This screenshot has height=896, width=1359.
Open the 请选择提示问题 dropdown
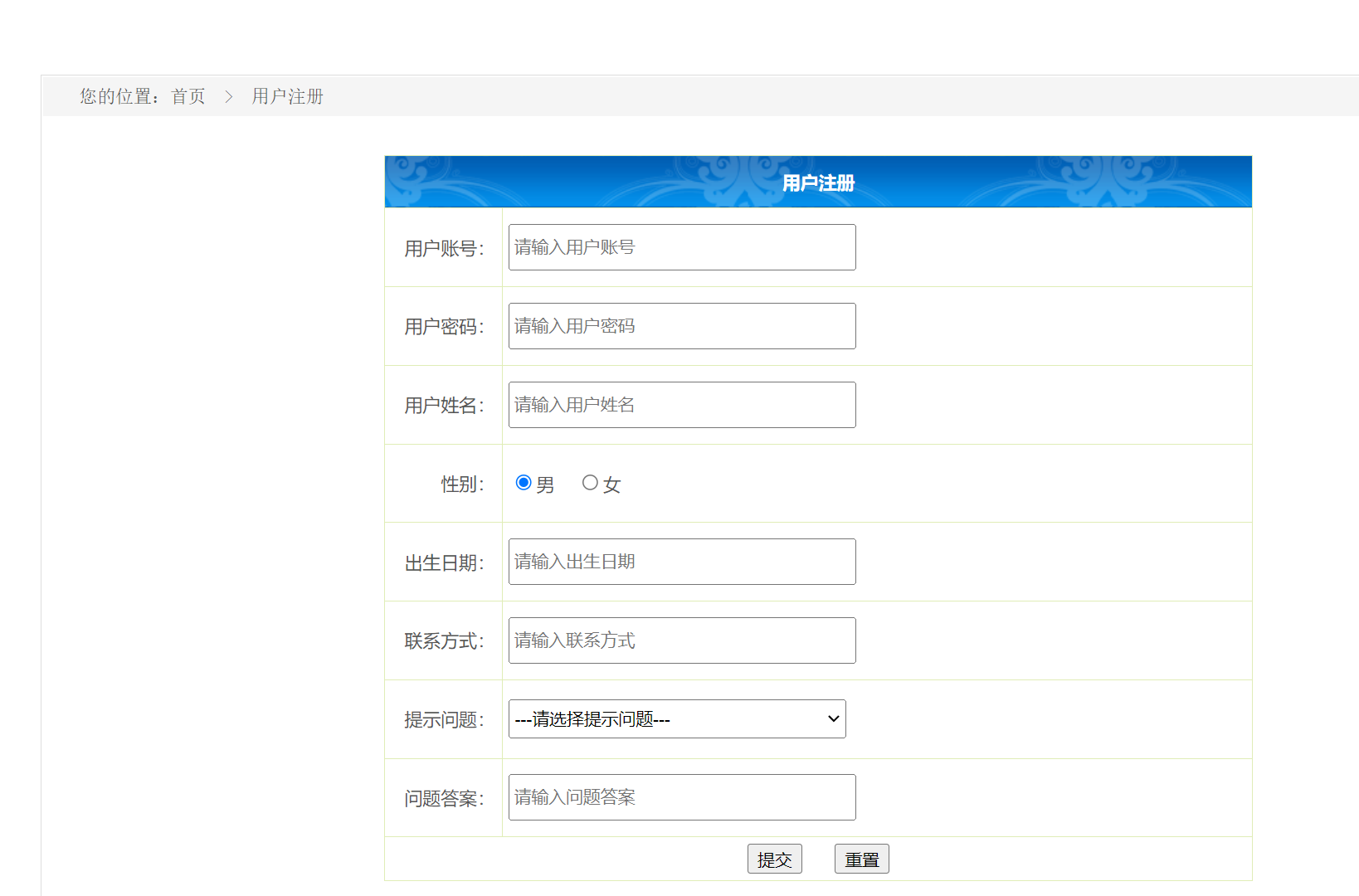(x=676, y=719)
